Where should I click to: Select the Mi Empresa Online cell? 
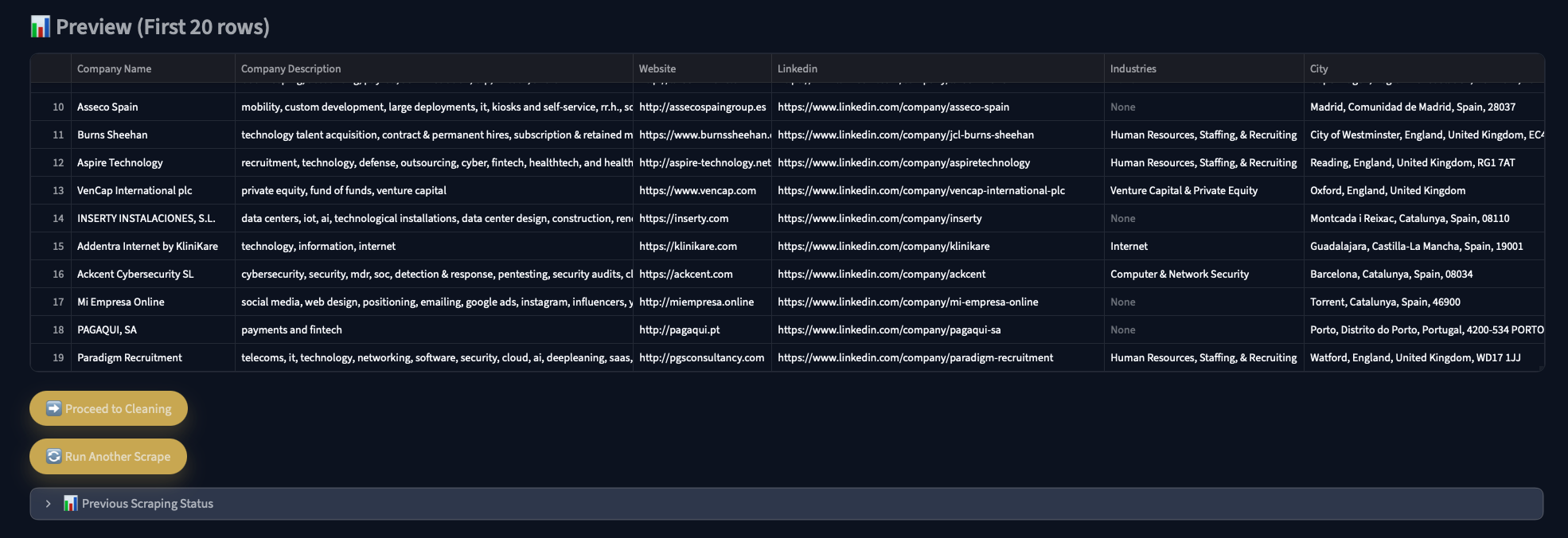click(153, 302)
